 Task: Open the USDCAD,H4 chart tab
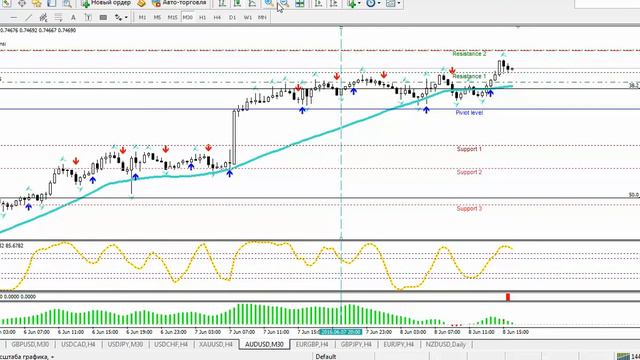pyautogui.click(x=78, y=344)
